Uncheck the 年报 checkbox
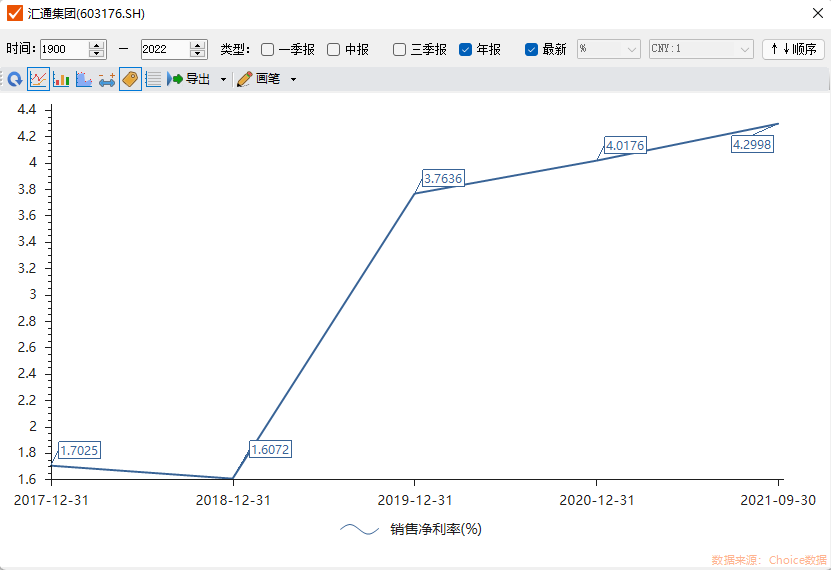831x570 pixels. pyautogui.click(x=466, y=49)
